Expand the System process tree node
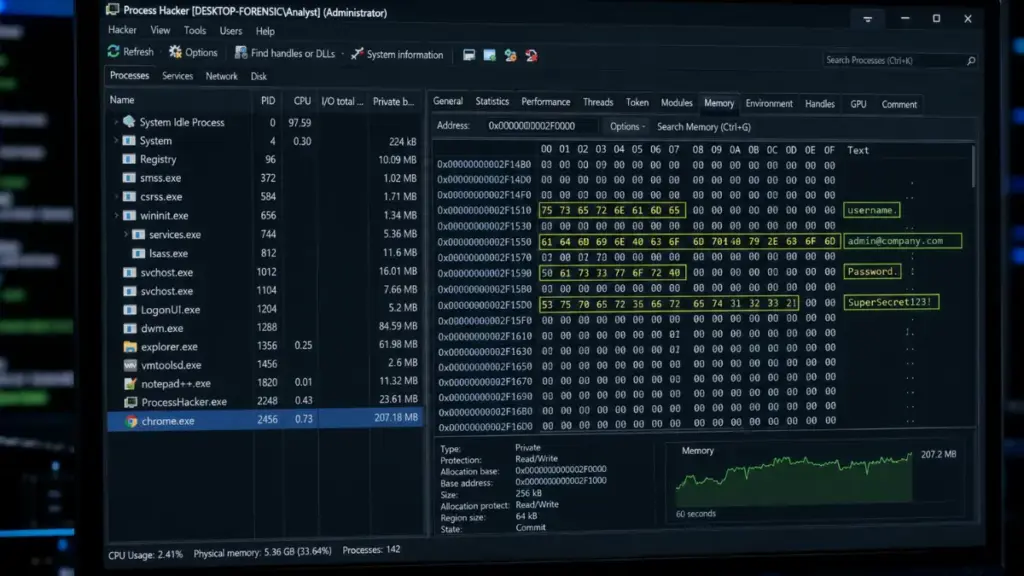 [x=116, y=140]
